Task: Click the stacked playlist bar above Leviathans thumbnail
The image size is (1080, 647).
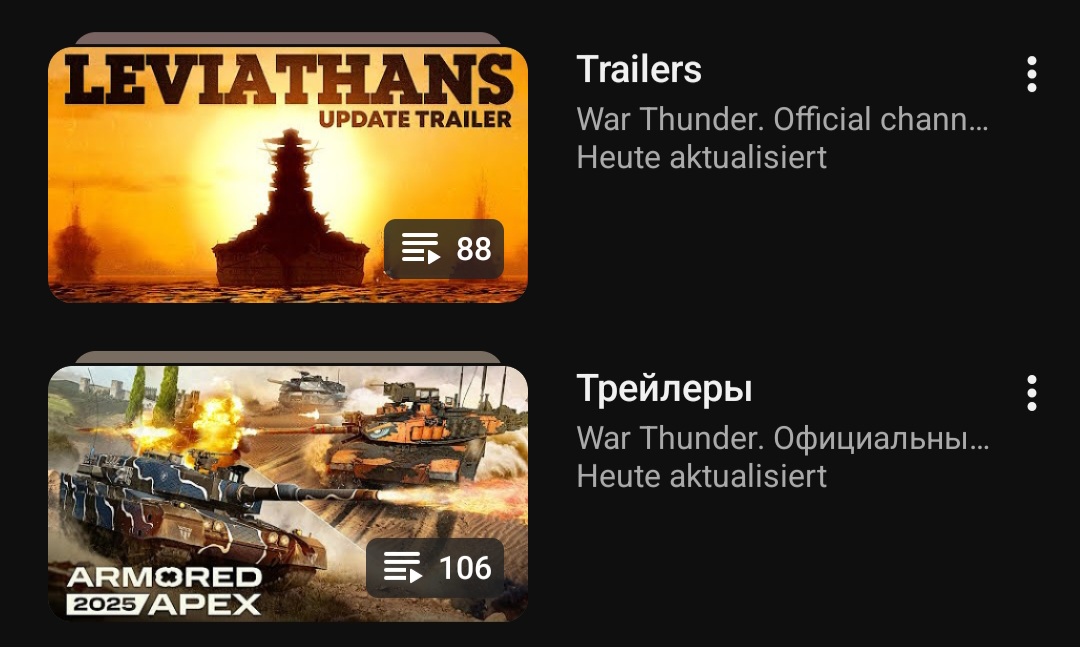Action: [x=288, y=39]
